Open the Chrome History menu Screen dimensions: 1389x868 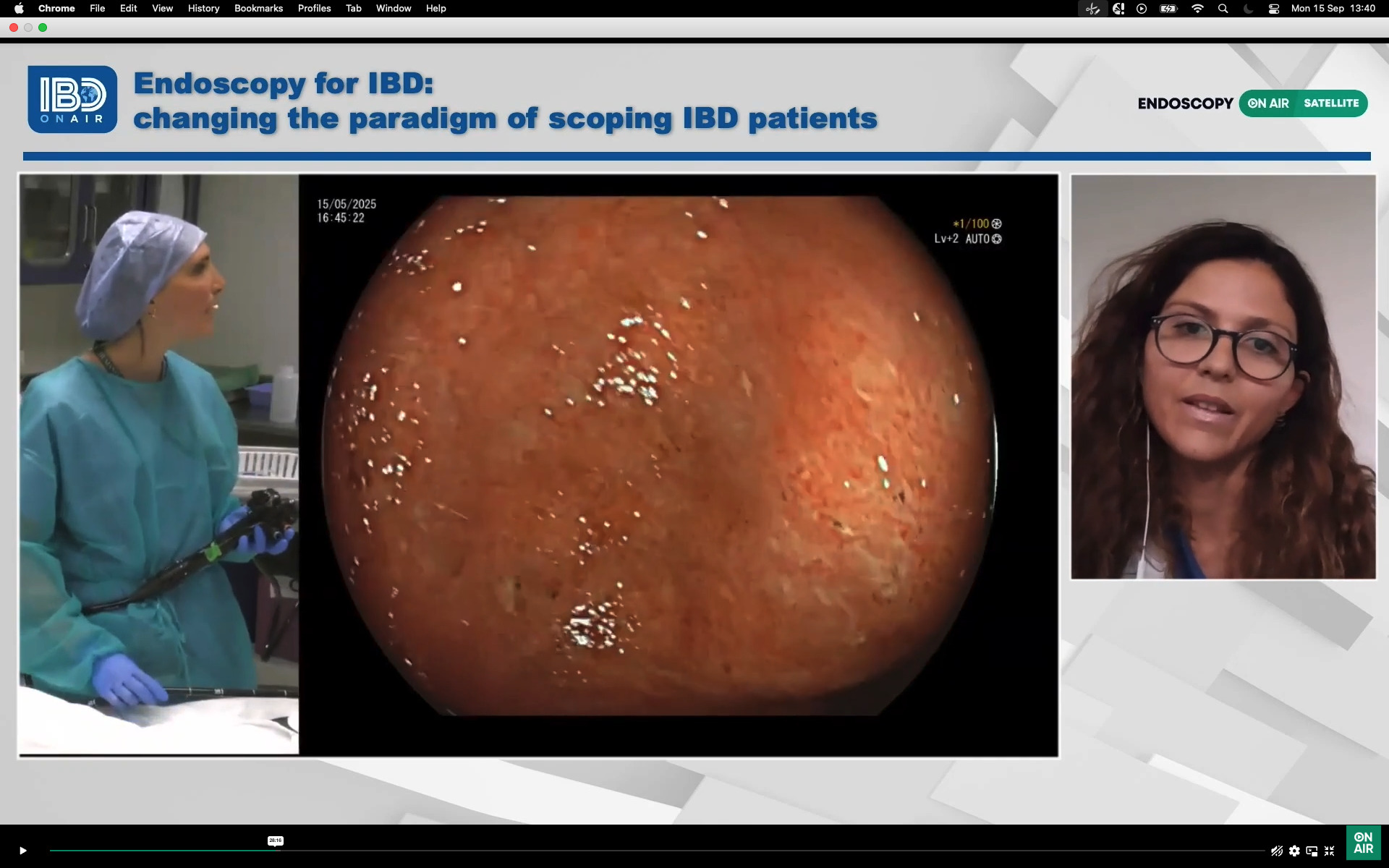[203, 8]
